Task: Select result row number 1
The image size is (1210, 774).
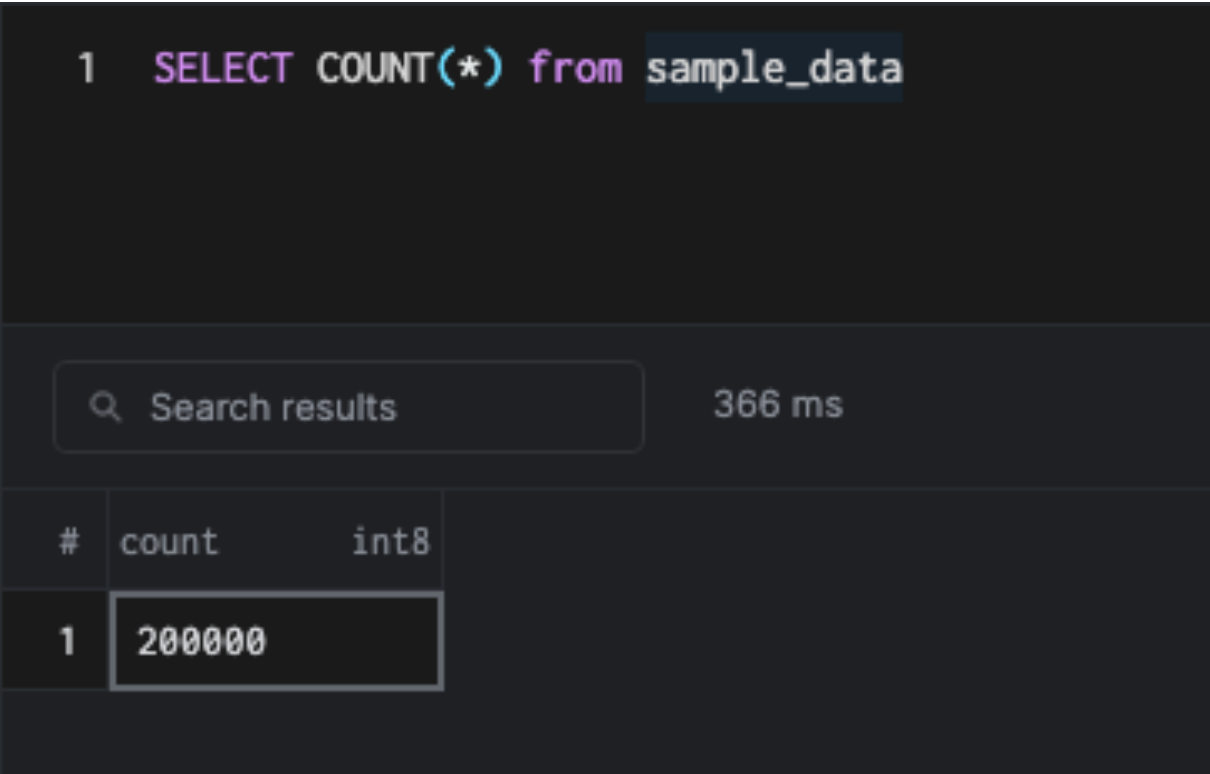Action: point(67,641)
